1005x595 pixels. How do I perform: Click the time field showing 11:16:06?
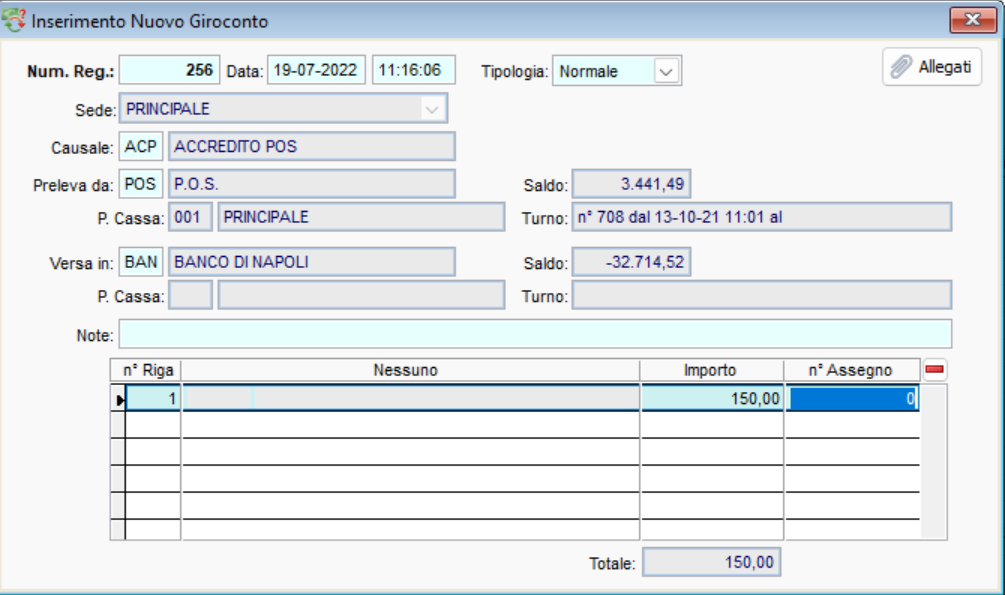[413, 71]
